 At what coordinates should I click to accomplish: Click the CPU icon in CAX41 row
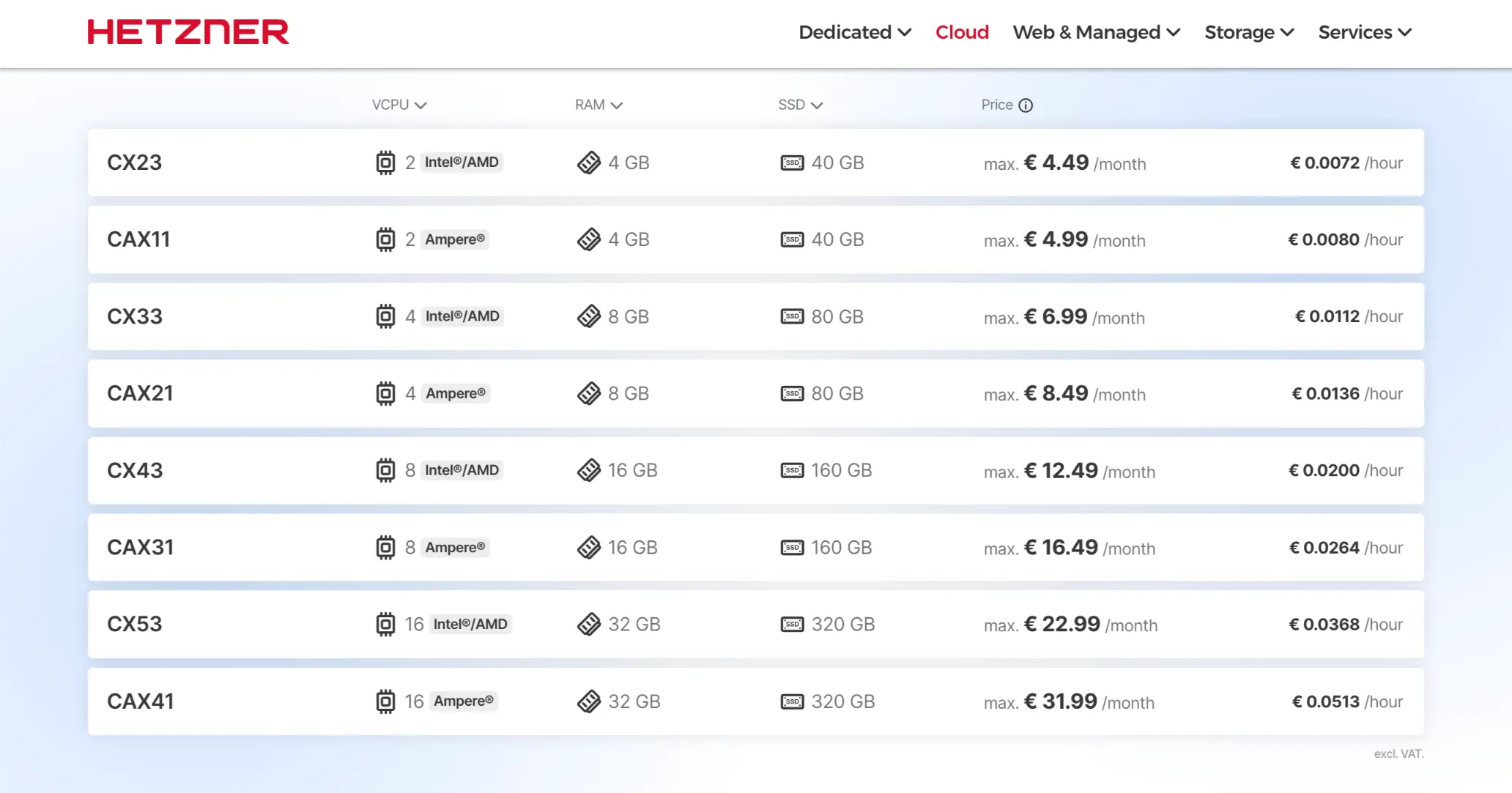pyautogui.click(x=385, y=701)
